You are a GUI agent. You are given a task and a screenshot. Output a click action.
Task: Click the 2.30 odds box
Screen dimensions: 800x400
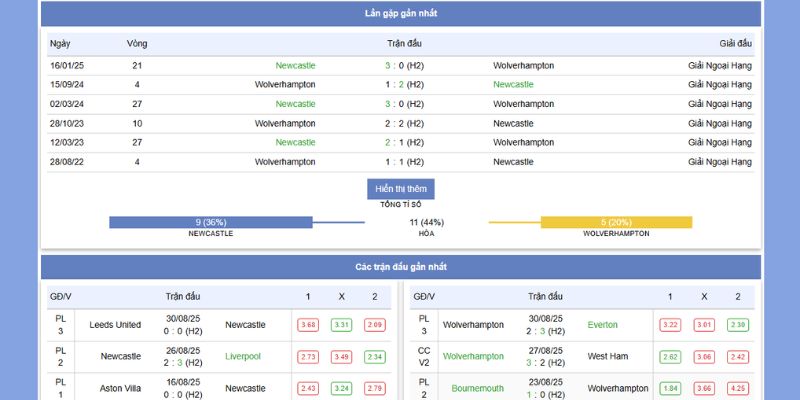click(x=738, y=325)
